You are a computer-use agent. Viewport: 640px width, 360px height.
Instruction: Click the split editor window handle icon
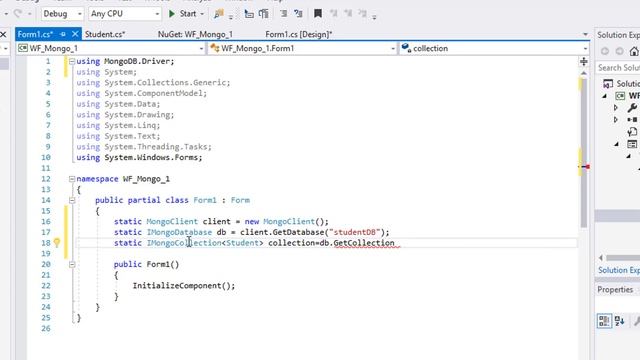click(584, 62)
